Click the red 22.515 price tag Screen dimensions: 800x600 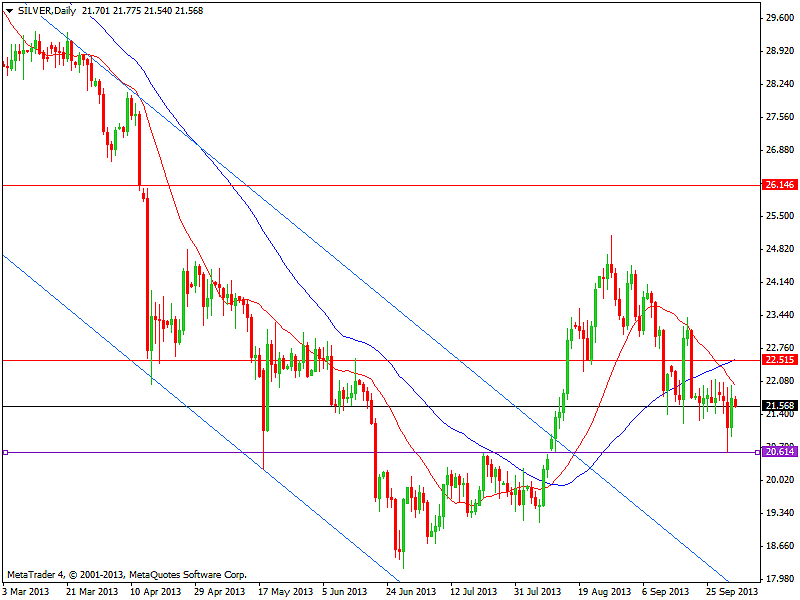pyautogui.click(x=778, y=360)
